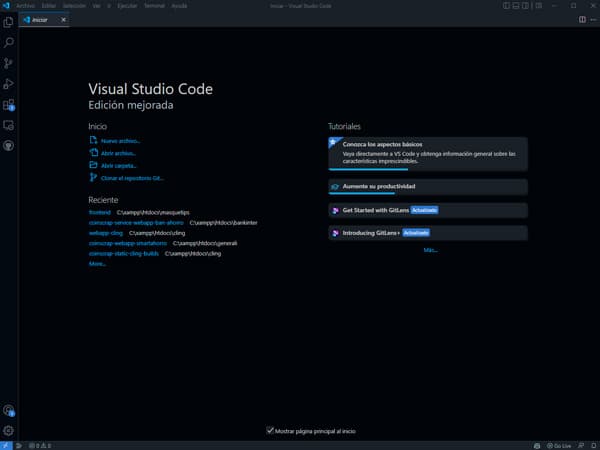600x450 pixels.
Task: Open the recent project listed fifth under Reciente
Action: tap(124, 253)
